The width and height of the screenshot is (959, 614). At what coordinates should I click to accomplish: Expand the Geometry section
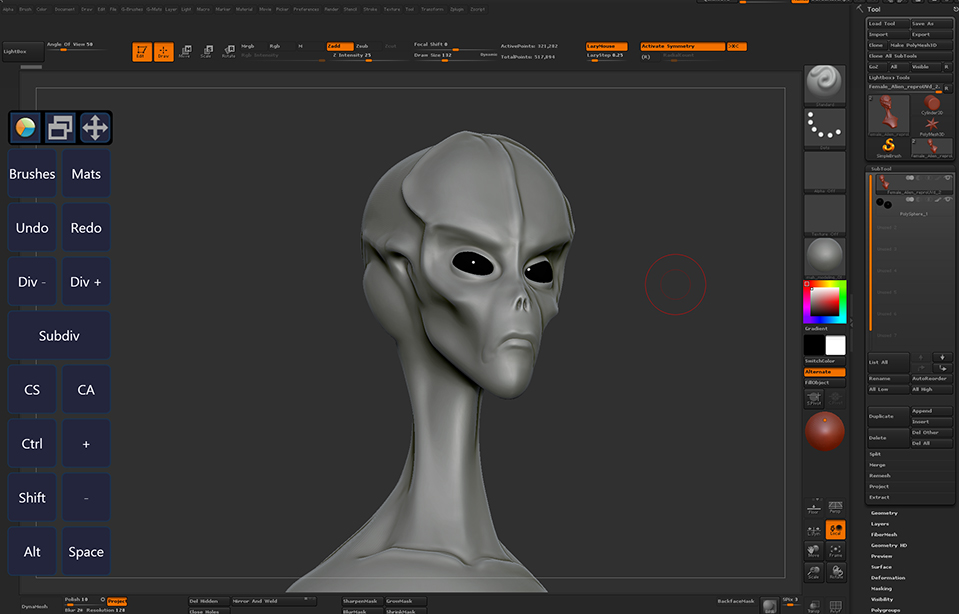pos(884,513)
